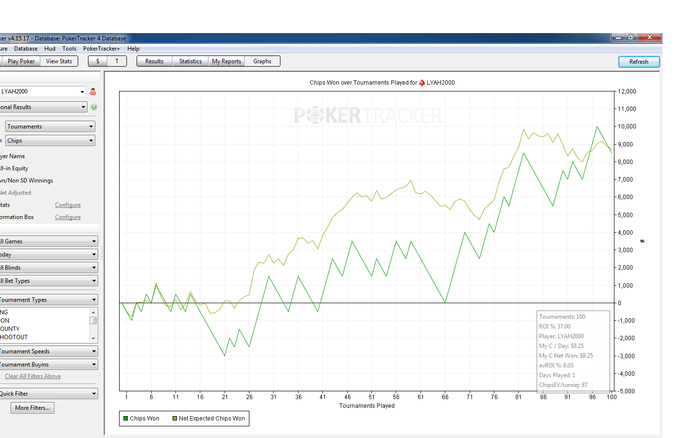Click the Chips Won green legend swatch
The height and width of the screenshot is (438, 700).
[125, 418]
